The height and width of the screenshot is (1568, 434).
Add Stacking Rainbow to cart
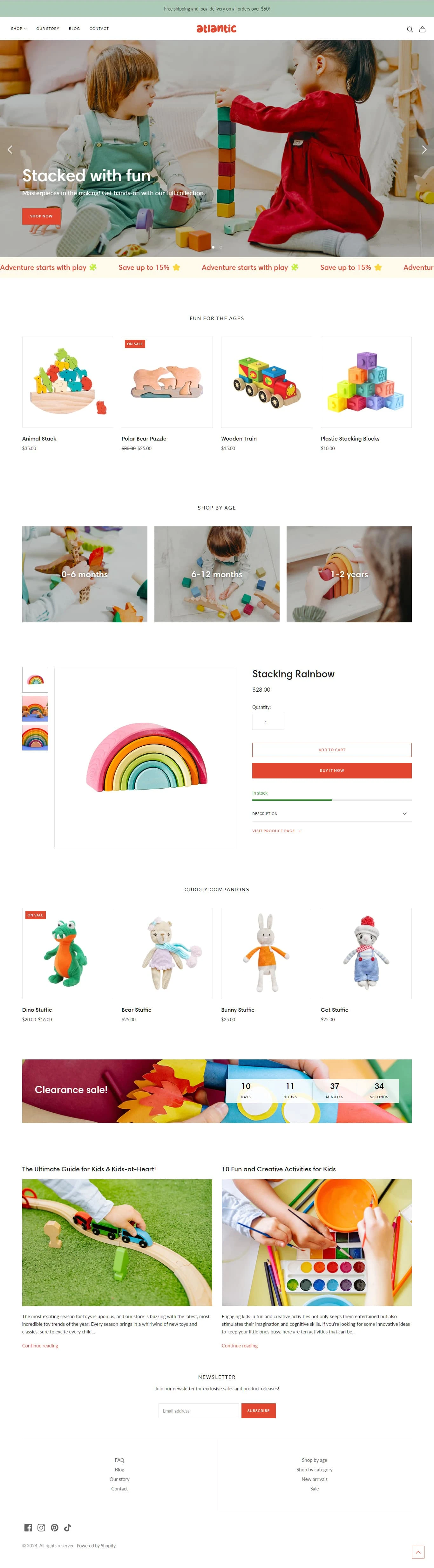(332, 749)
